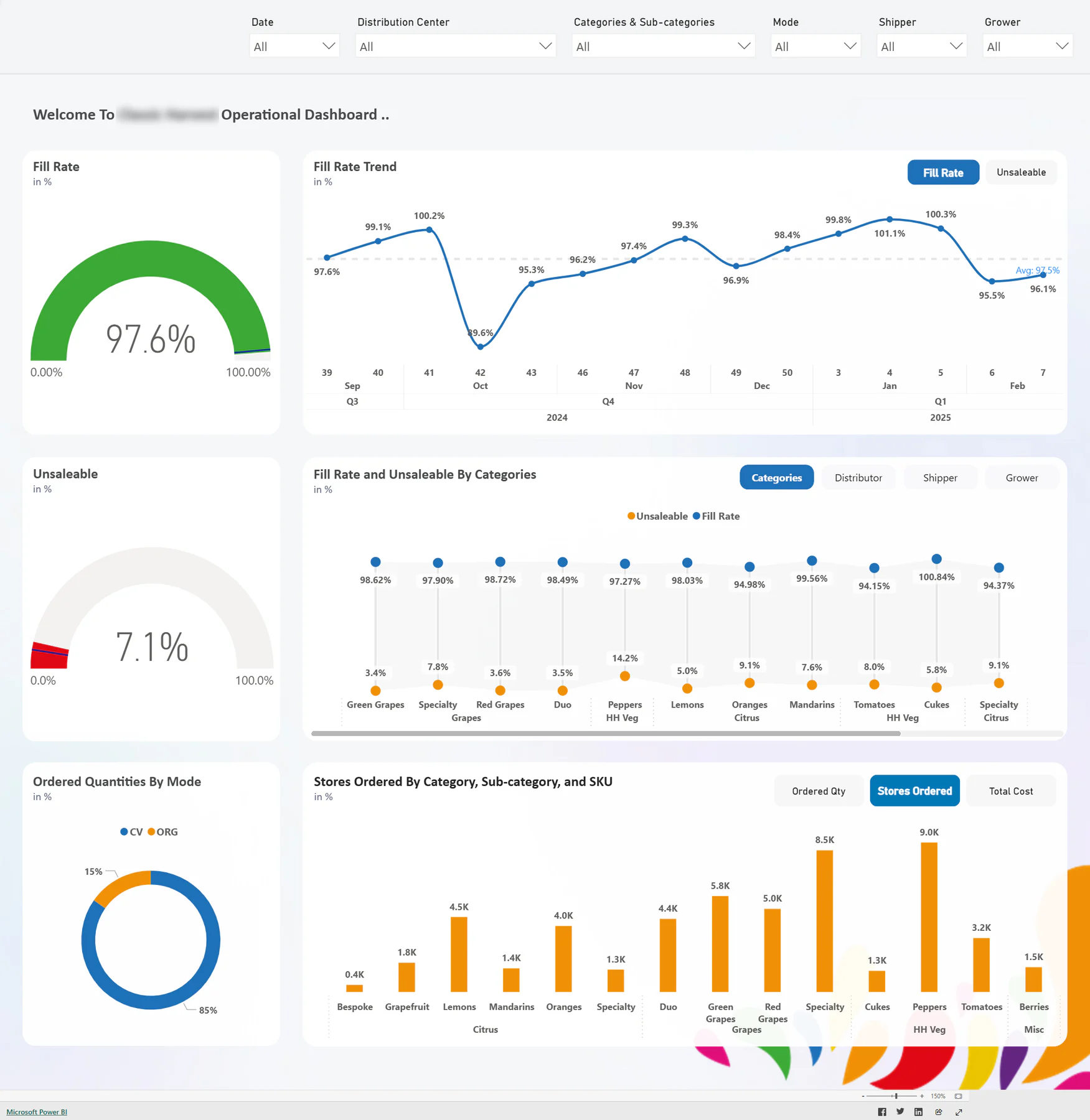Image resolution: width=1090 pixels, height=1120 pixels.
Task: Open the Grower filter dropdown
Action: click(x=1028, y=46)
